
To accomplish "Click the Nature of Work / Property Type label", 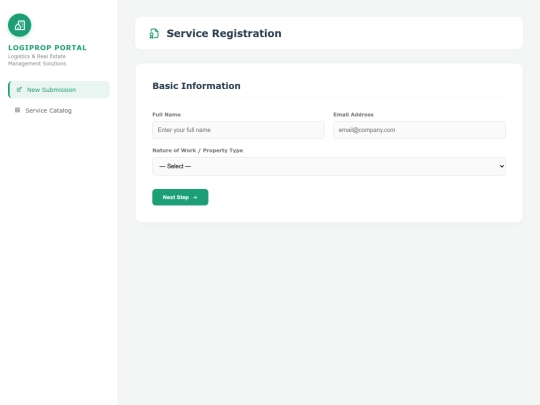I will point(198,150).
